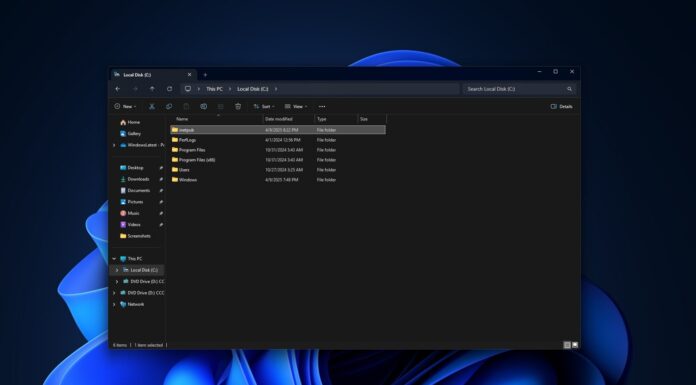Open Pictures in the sidebar

135,202
